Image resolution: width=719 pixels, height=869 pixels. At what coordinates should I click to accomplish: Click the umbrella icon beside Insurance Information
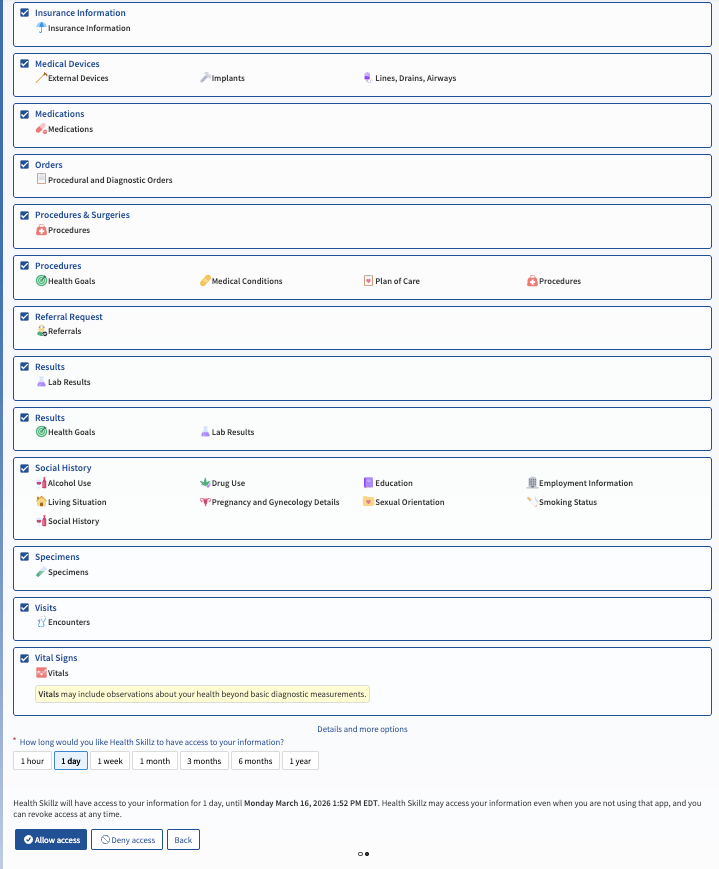pos(41,28)
